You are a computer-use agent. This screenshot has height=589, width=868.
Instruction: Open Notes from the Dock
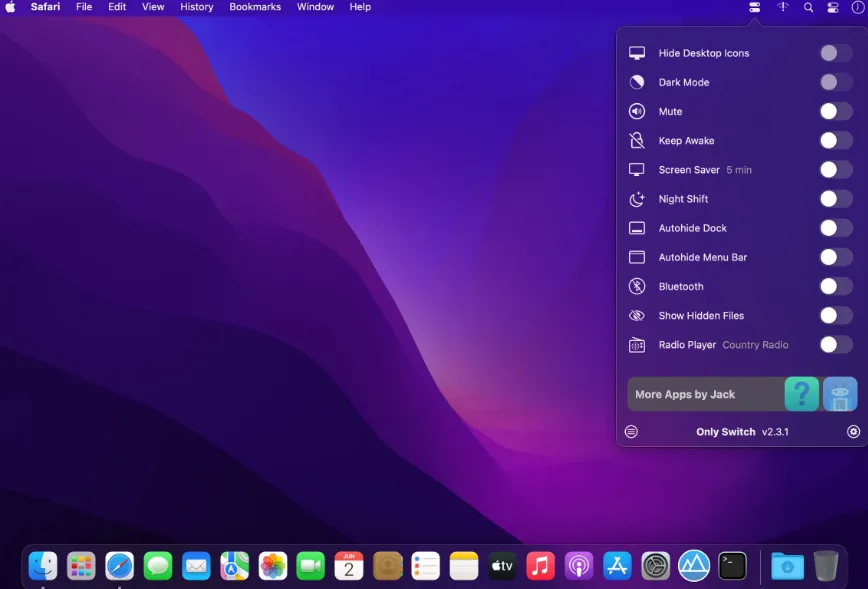pyautogui.click(x=464, y=566)
